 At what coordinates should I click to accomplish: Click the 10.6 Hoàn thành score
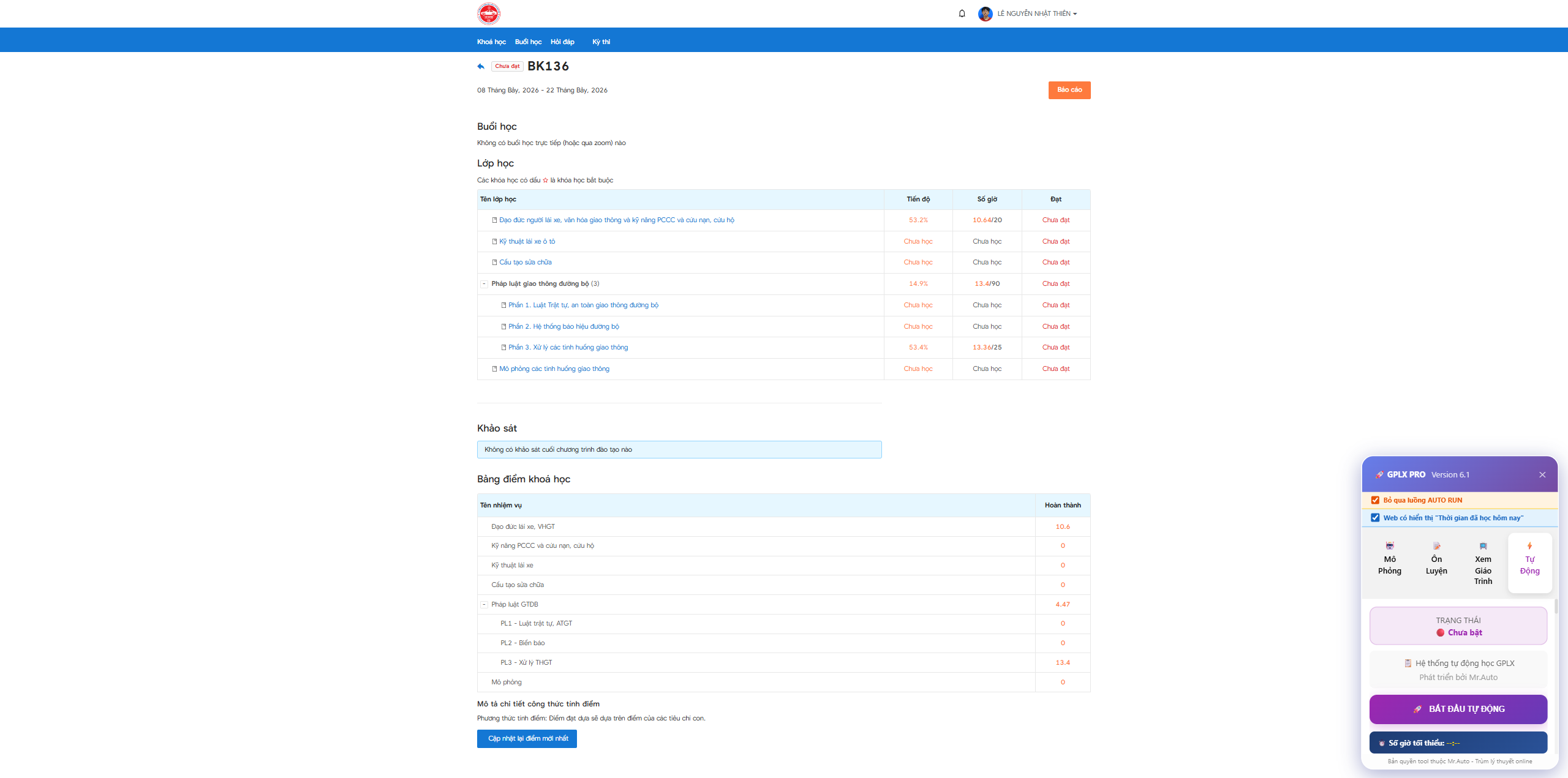pos(1063,526)
